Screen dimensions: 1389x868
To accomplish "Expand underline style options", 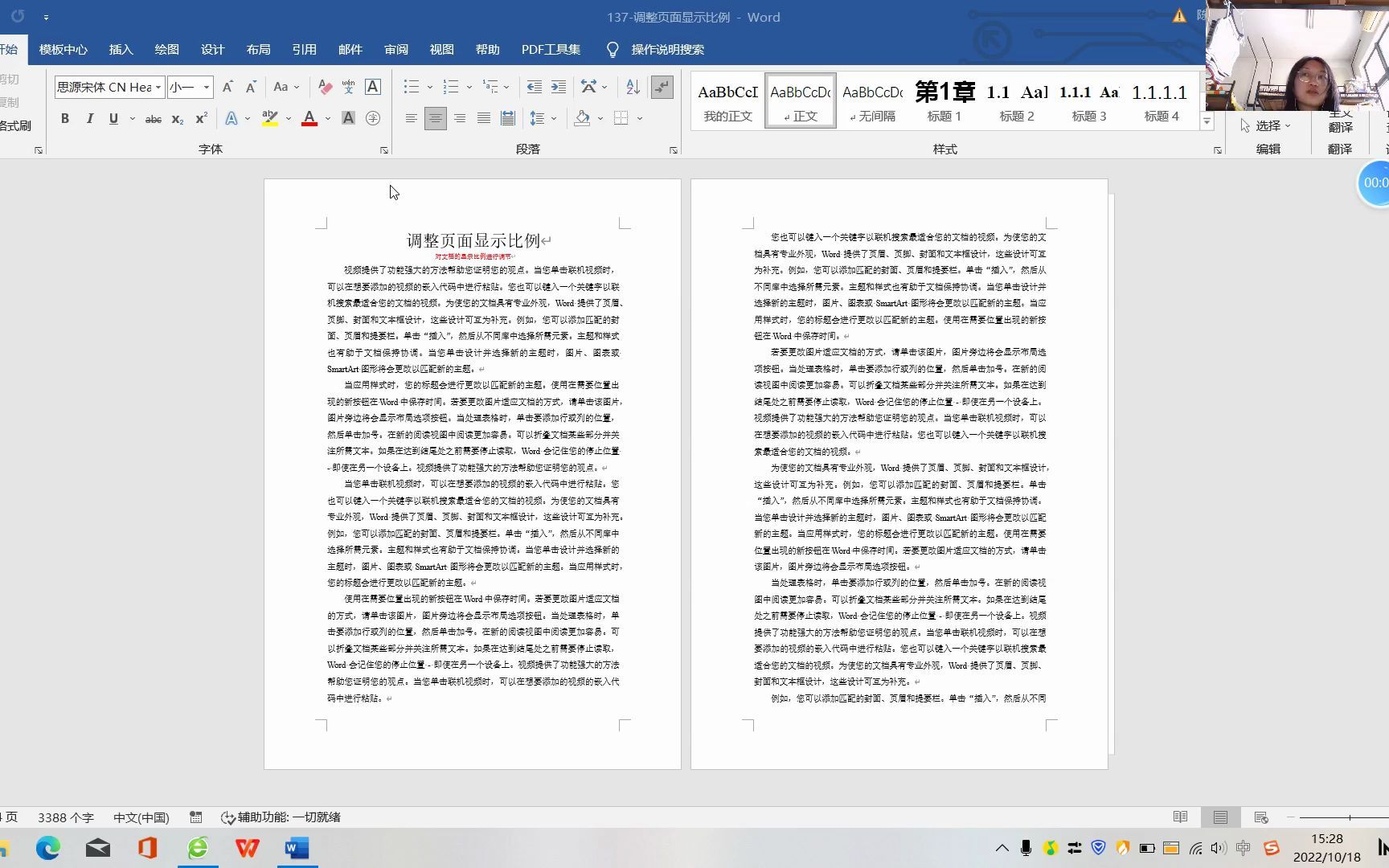I will click(132, 118).
